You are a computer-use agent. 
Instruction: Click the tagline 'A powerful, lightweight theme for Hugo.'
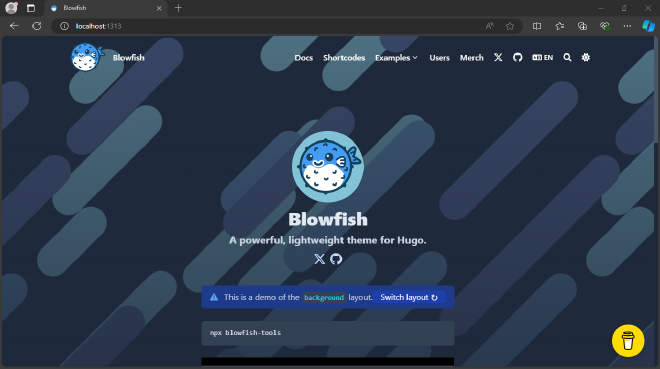327,240
